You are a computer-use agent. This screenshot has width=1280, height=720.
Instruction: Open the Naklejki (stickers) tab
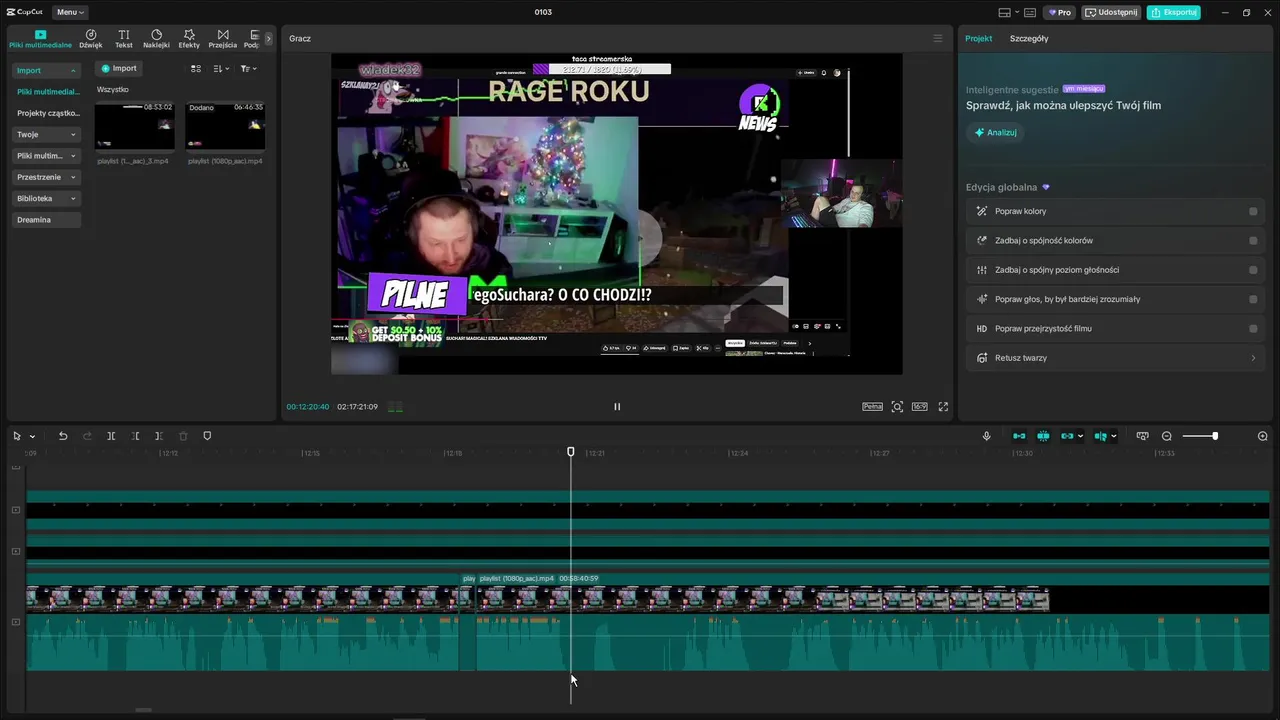[156, 39]
